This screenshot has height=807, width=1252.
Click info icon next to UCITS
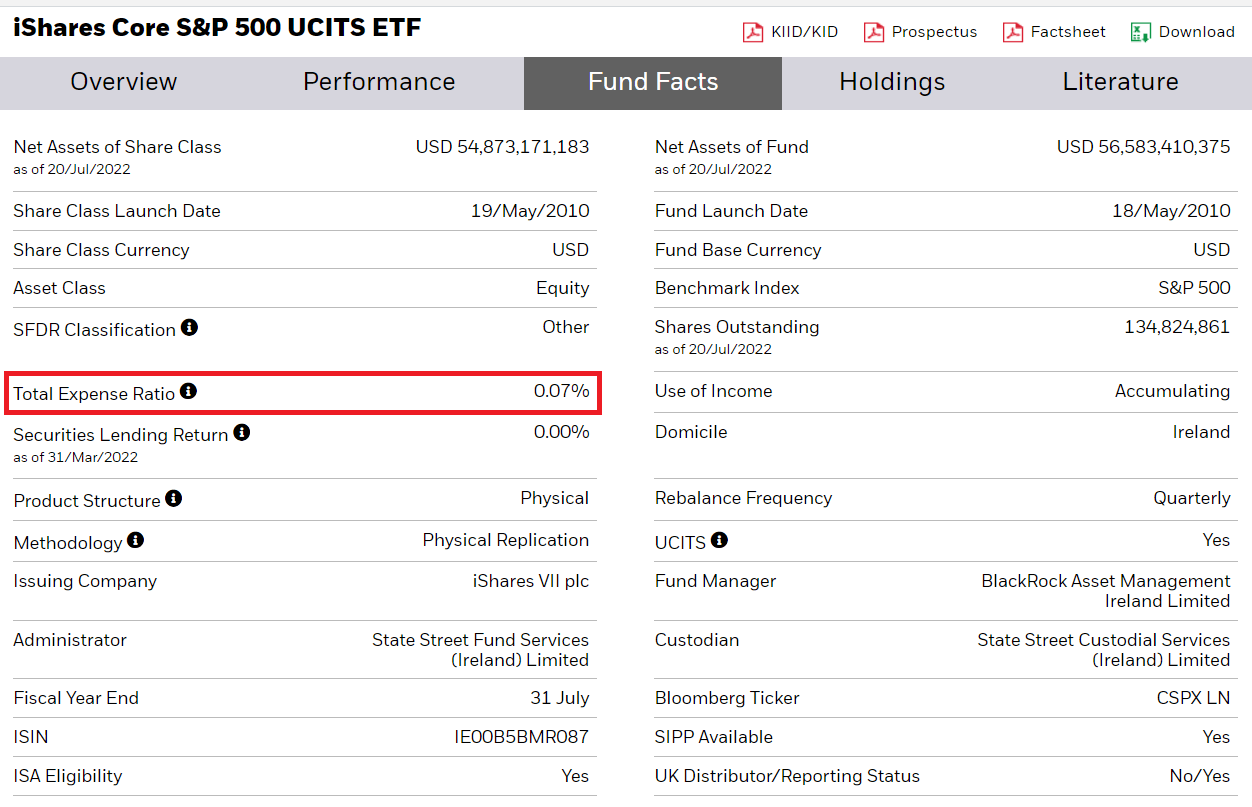coord(719,540)
